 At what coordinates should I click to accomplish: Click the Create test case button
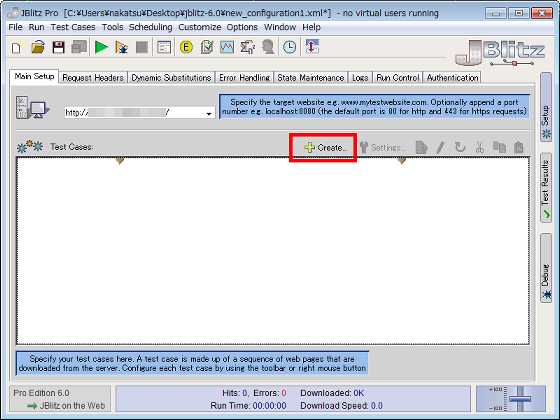tap(325, 148)
